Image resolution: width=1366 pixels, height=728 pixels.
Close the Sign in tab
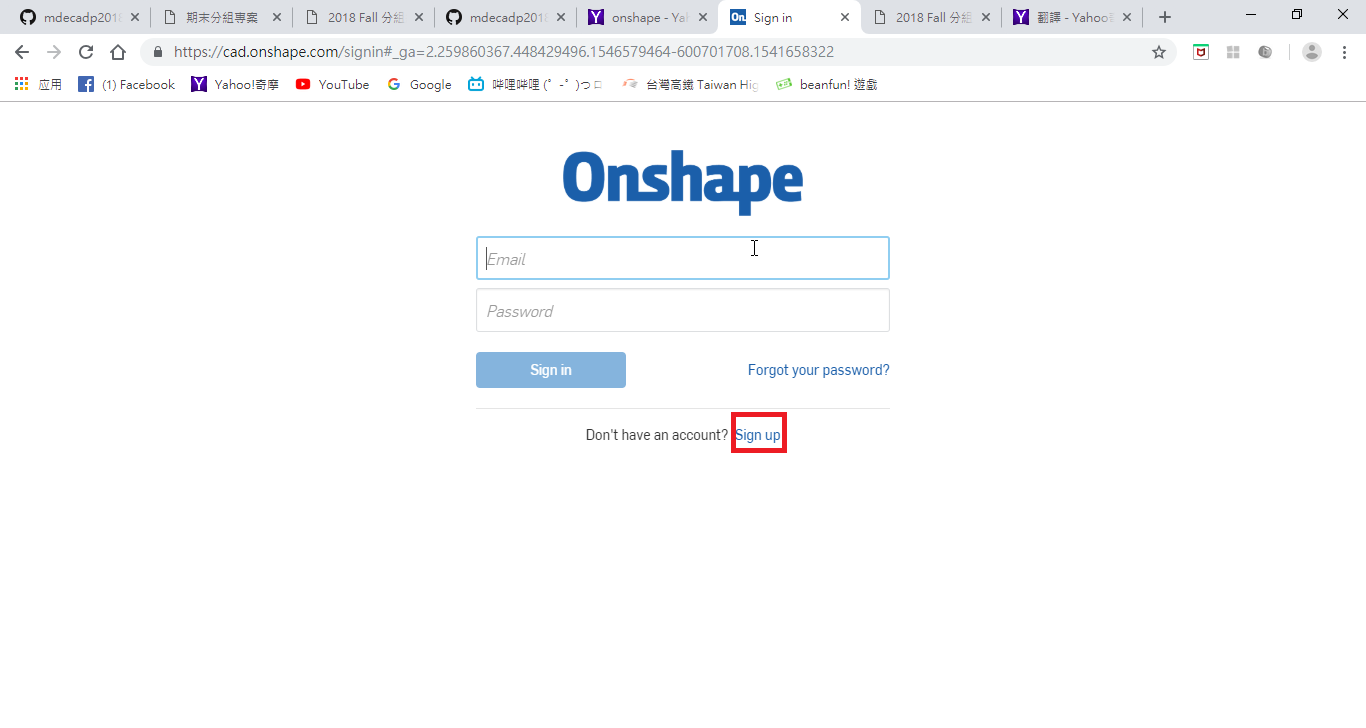[x=846, y=17]
